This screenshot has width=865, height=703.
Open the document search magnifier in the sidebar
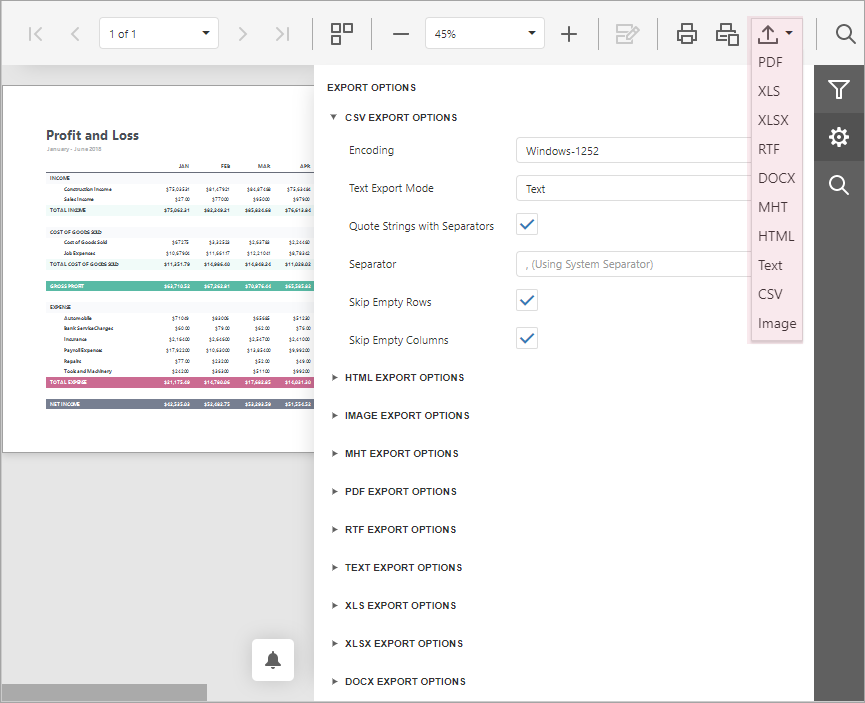[839, 184]
